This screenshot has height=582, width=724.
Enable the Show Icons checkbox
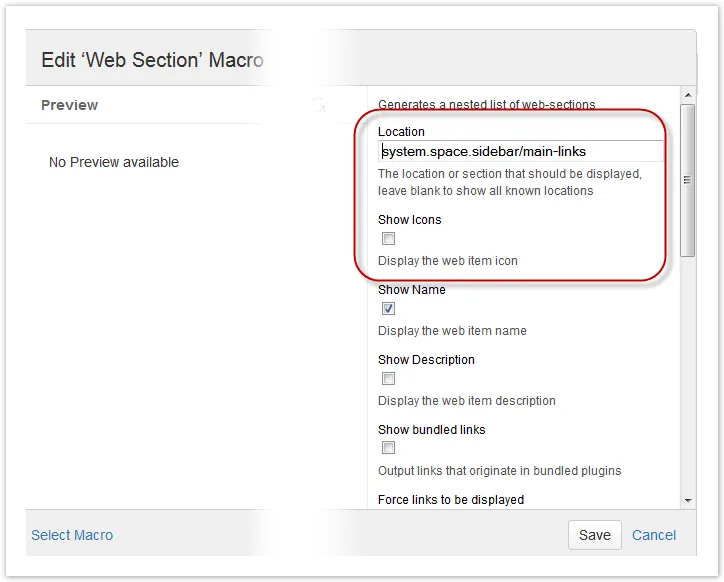click(388, 239)
